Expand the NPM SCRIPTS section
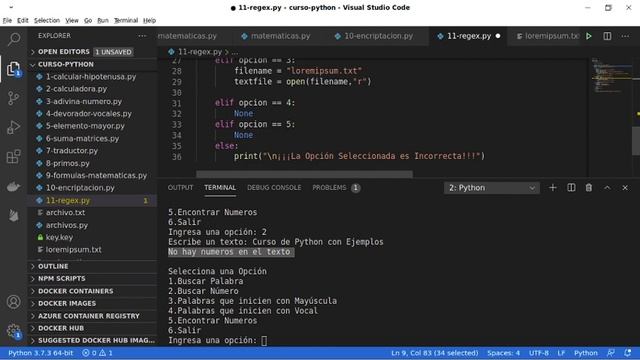The height and width of the screenshot is (360, 640). pyautogui.click(x=92, y=278)
